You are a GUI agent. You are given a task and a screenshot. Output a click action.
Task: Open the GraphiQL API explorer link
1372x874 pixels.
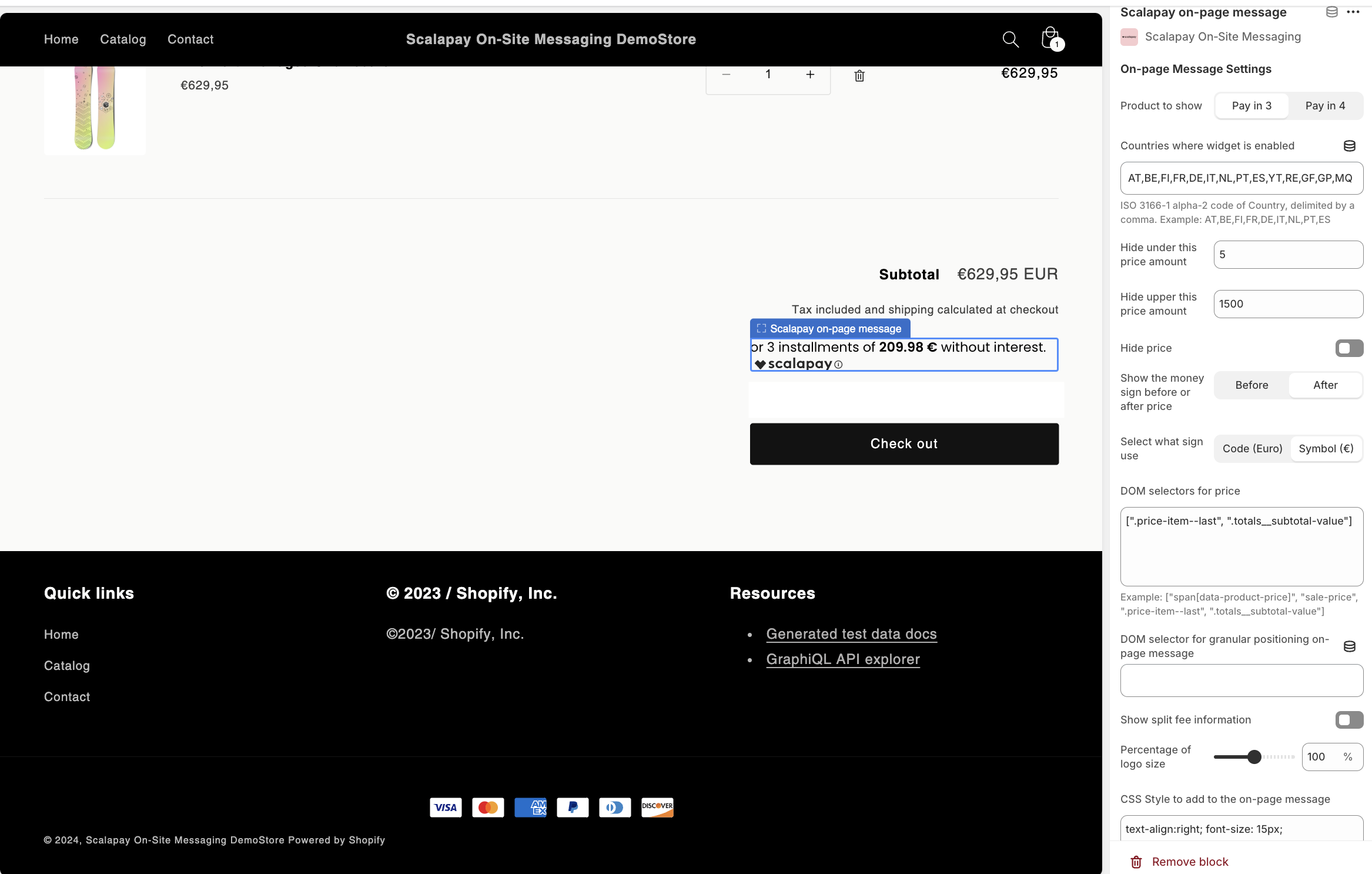[x=842, y=659]
